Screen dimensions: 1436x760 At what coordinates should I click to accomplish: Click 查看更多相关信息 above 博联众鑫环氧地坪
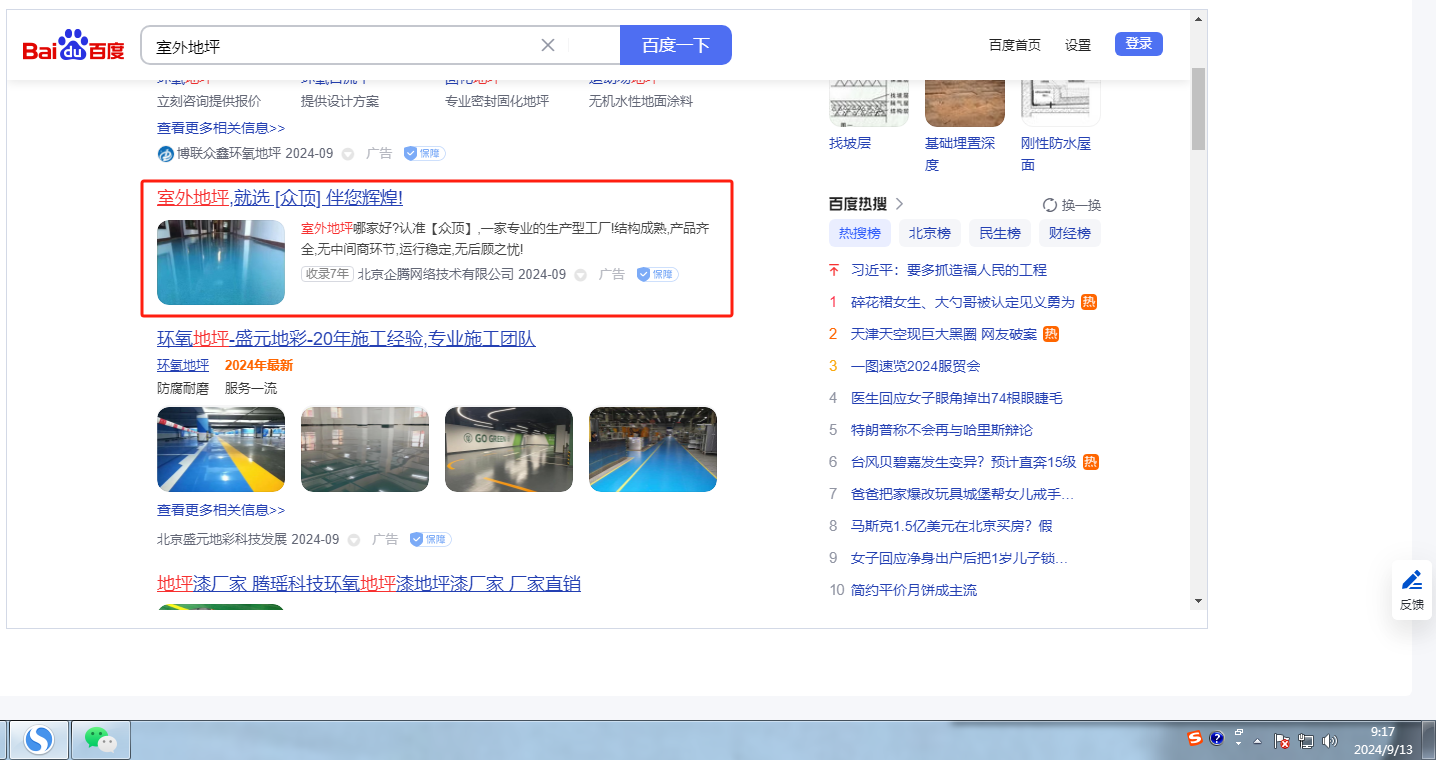[221, 128]
